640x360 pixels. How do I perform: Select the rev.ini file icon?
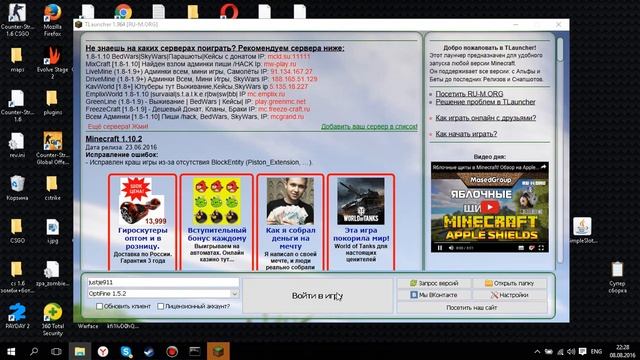[x=17, y=145]
